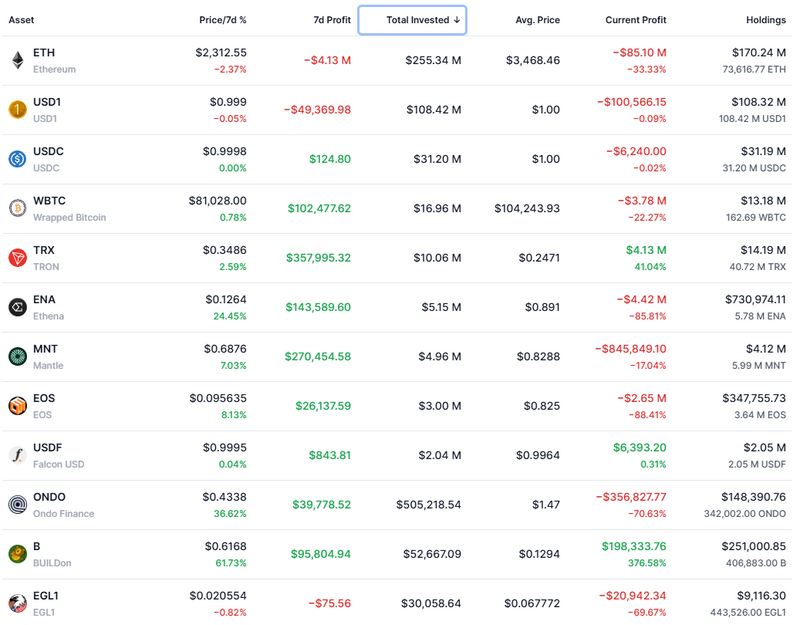Click the Ethereum diamond icon

click(18, 60)
